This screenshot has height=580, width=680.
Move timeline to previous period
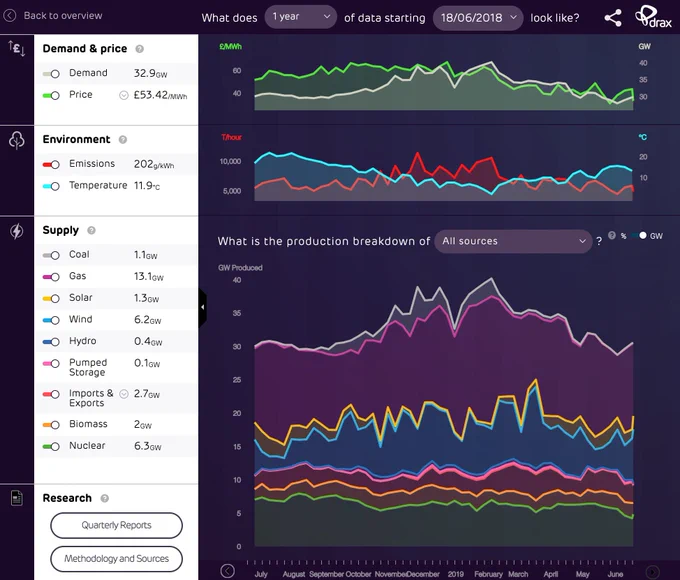[x=228, y=571]
